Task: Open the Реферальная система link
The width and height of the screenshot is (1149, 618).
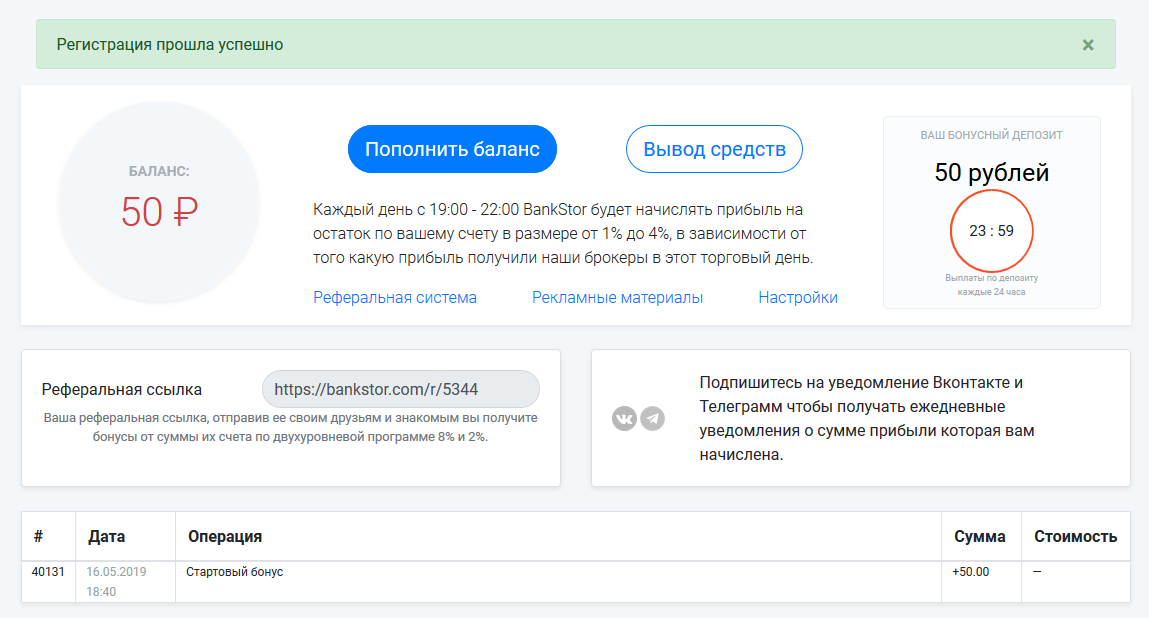Action: click(x=395, y=298)
